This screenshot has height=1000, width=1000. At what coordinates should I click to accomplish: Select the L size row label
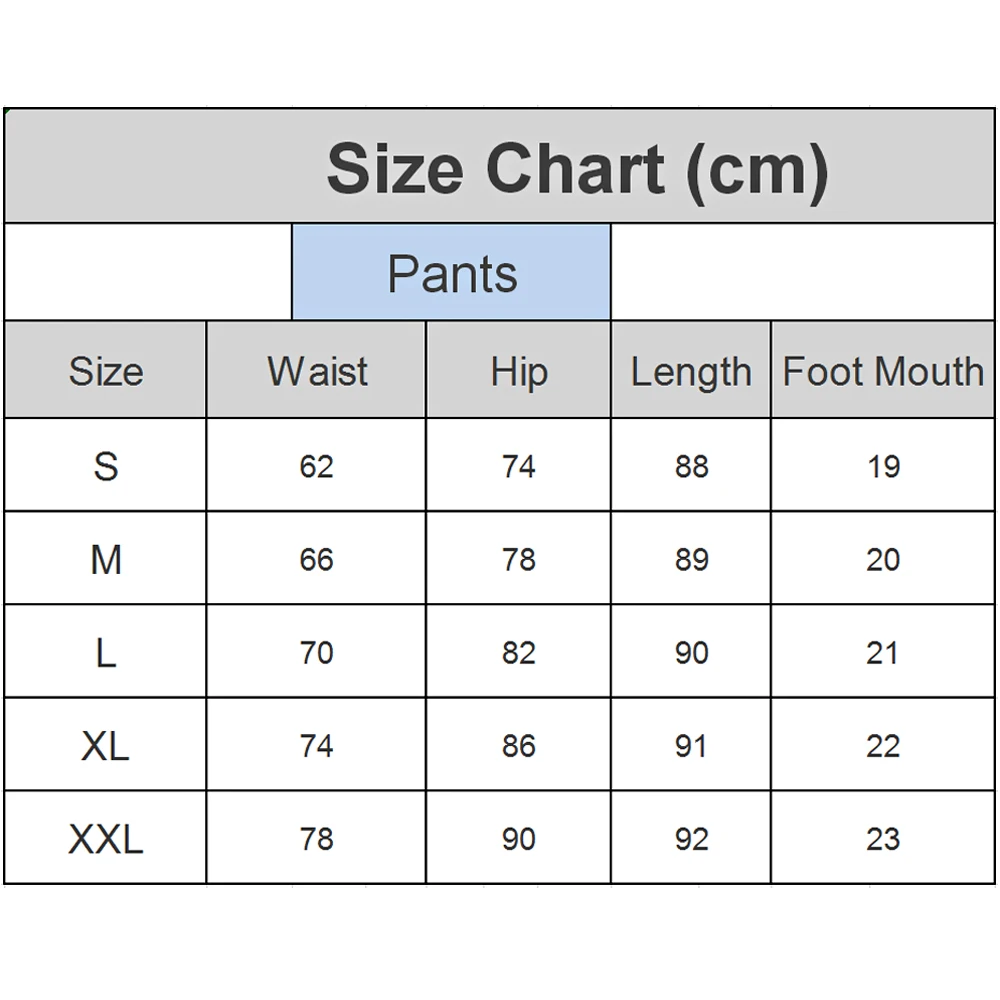(x=106, y=653)
